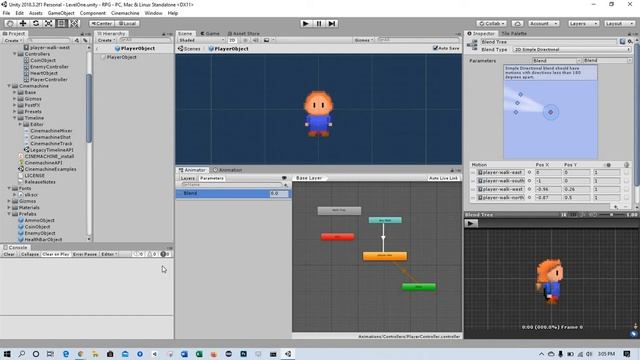Viewport: 640px width, 360px height.
Task: Click the remove motion minus button
Action: pyautogui.click(x=626, y=207)
